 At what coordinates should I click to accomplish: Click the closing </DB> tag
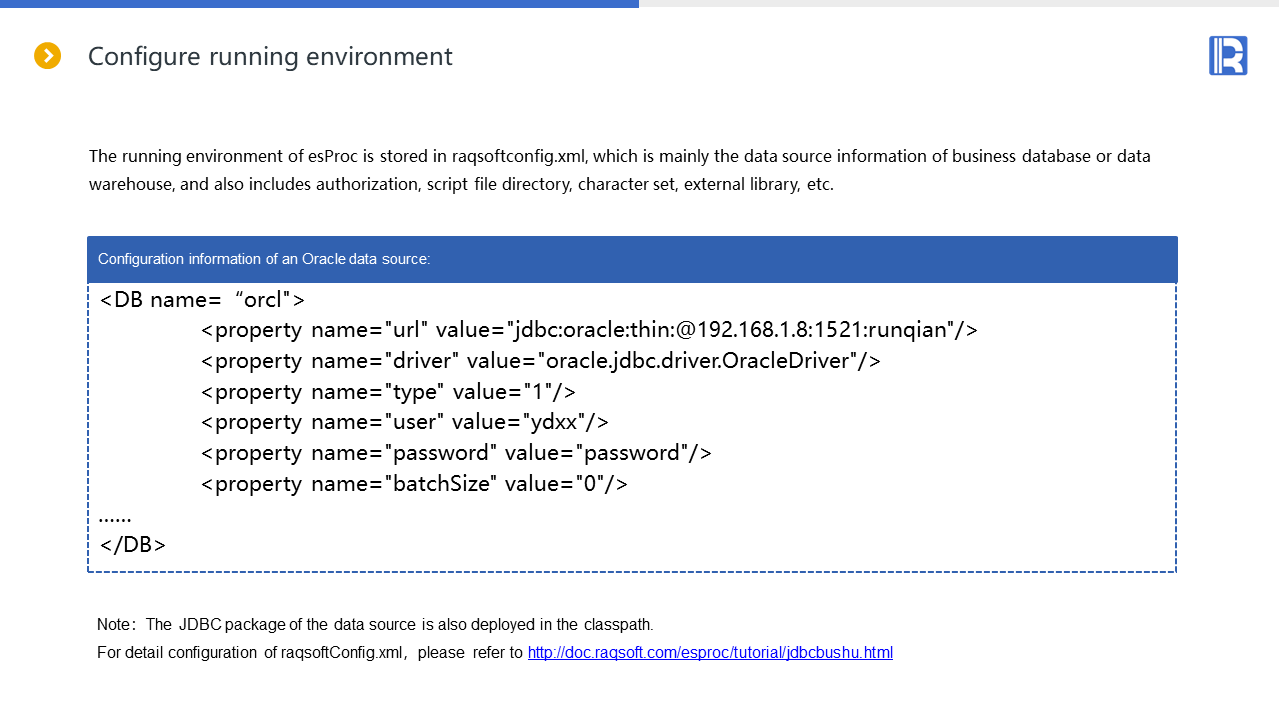coord(133,545)
